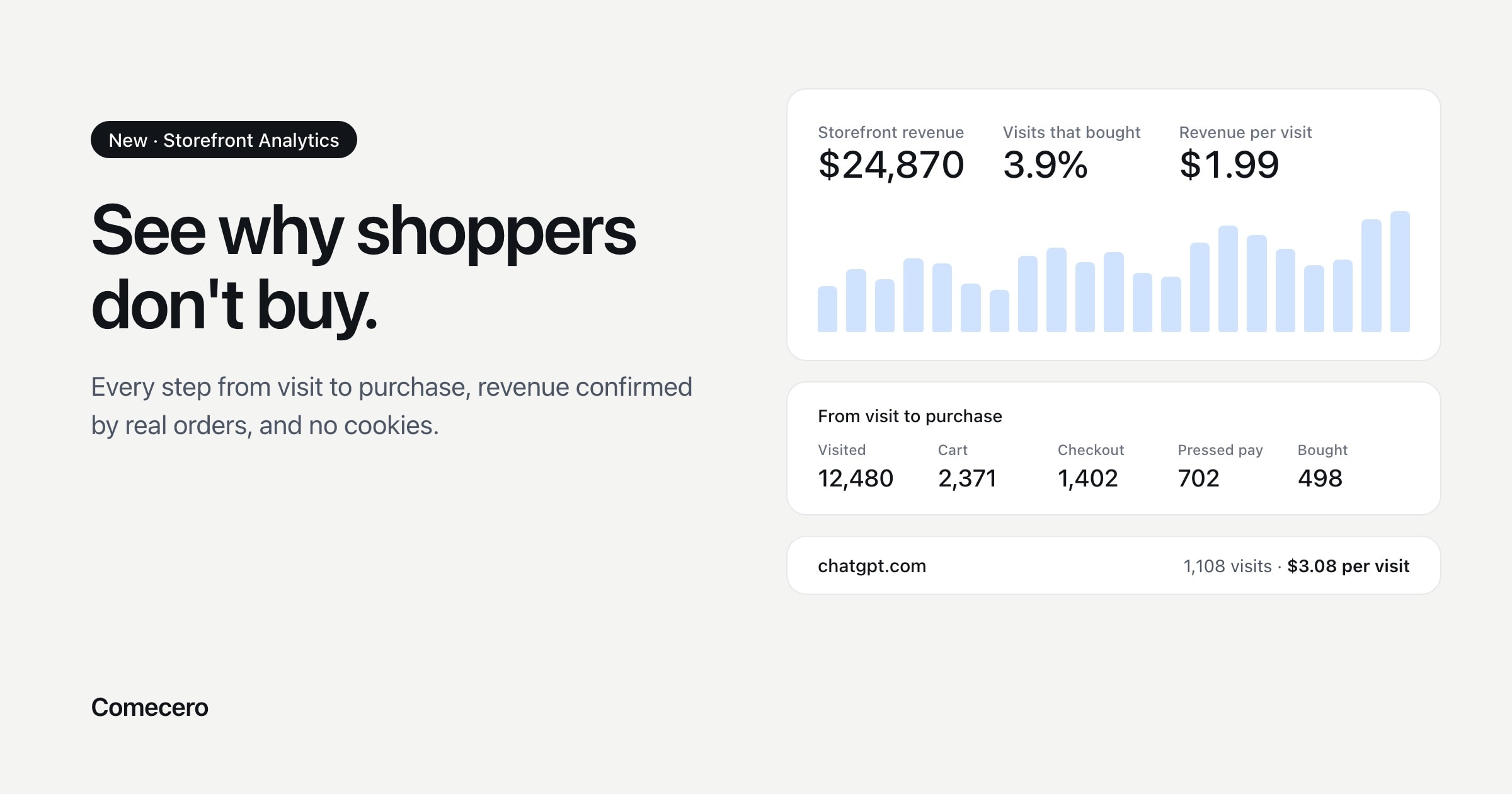Click the first bar in revenue chart
Viewport: 1512px width, 794px height.
[x=827, y=309]
